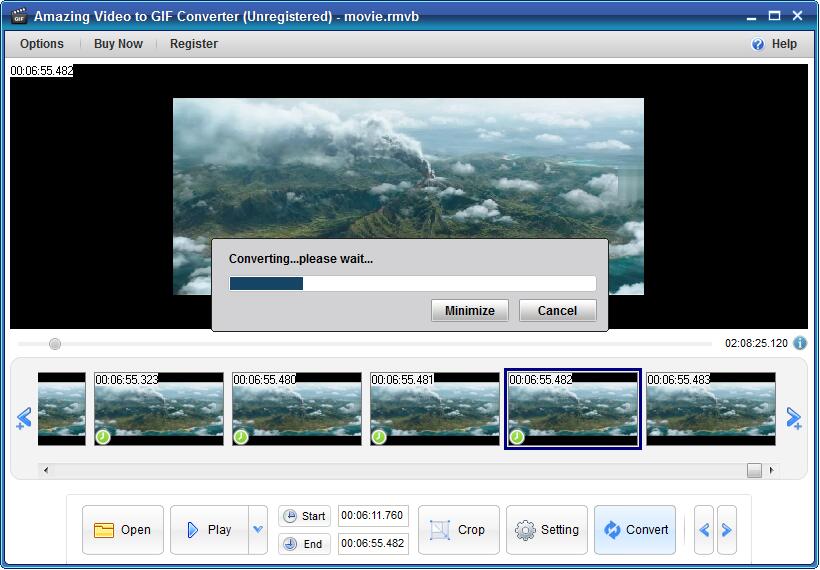This screenshot has height=570, width=820.
Task: Open the Help menu
Action: (774, 44)
